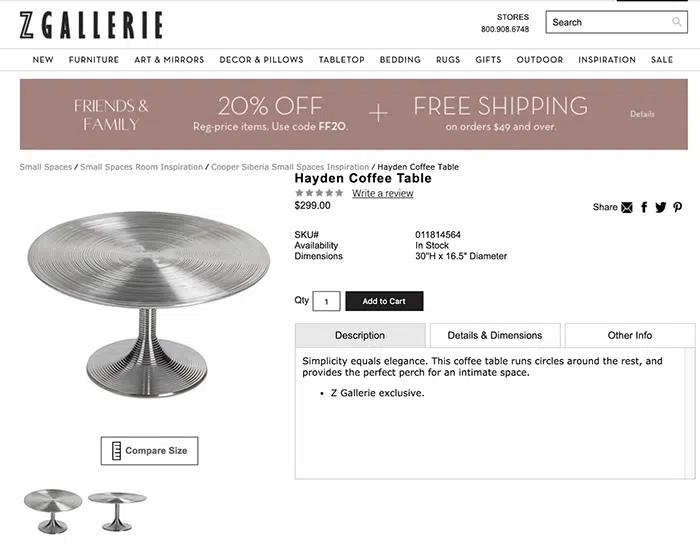Click the search magnifier icon

(x=677, y=22)
